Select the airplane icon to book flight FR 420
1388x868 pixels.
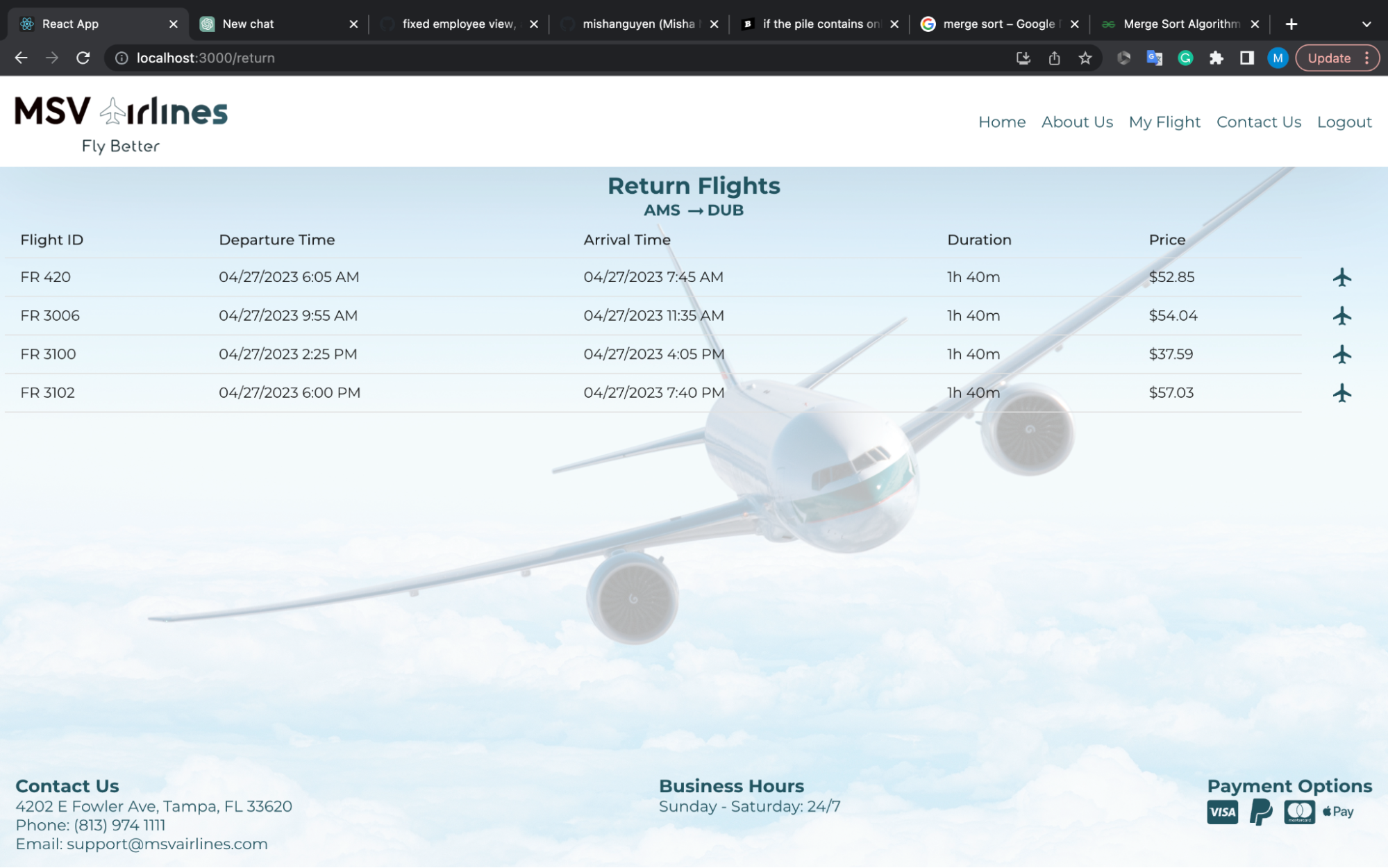(x=1343, y=276)
